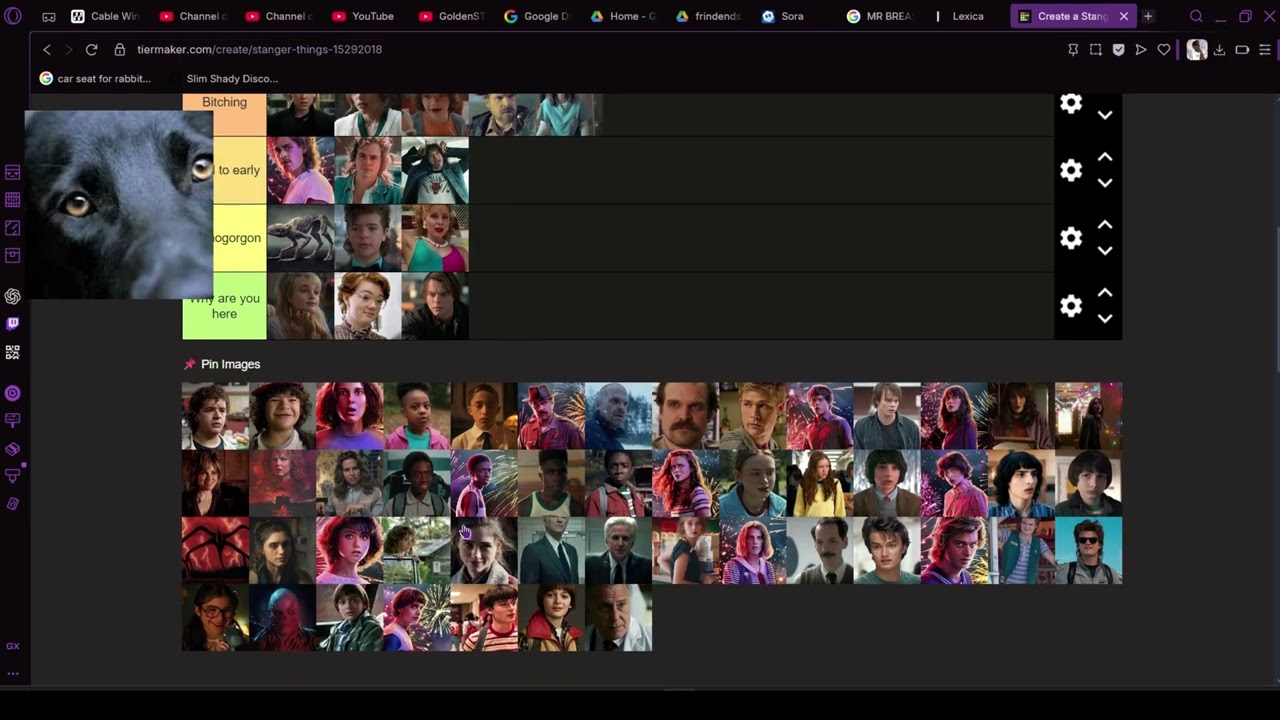Click the pin icon in address bar
1280x720 pixels.
(x=1073, y=50)
